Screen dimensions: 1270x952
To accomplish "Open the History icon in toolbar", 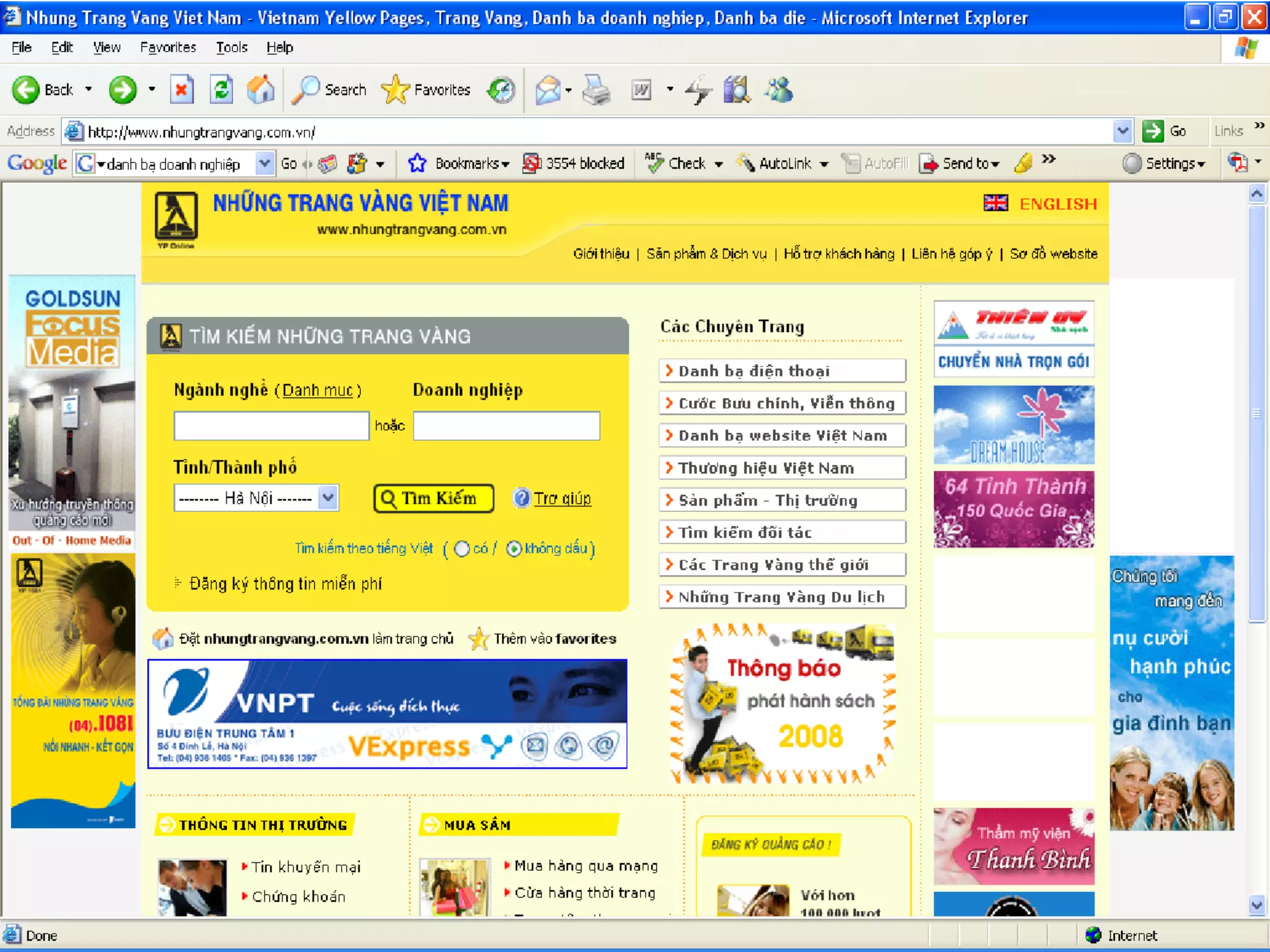I will (501, 90).
